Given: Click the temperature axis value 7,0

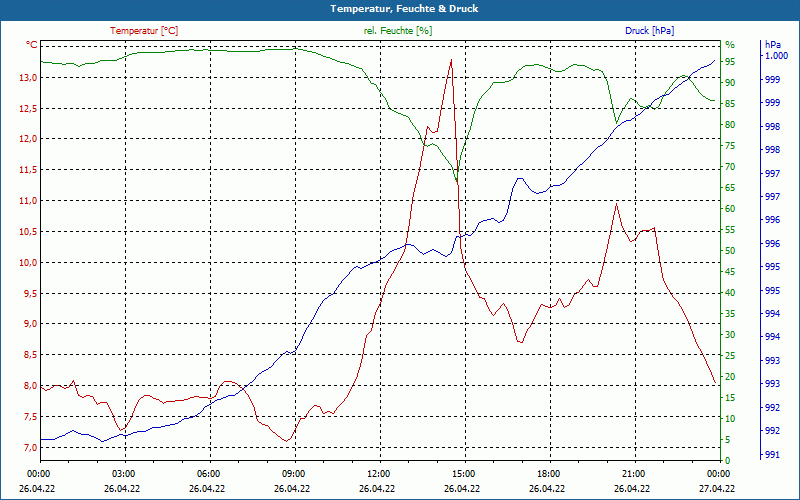Looking at the screenshot, I should coord(31,447).
